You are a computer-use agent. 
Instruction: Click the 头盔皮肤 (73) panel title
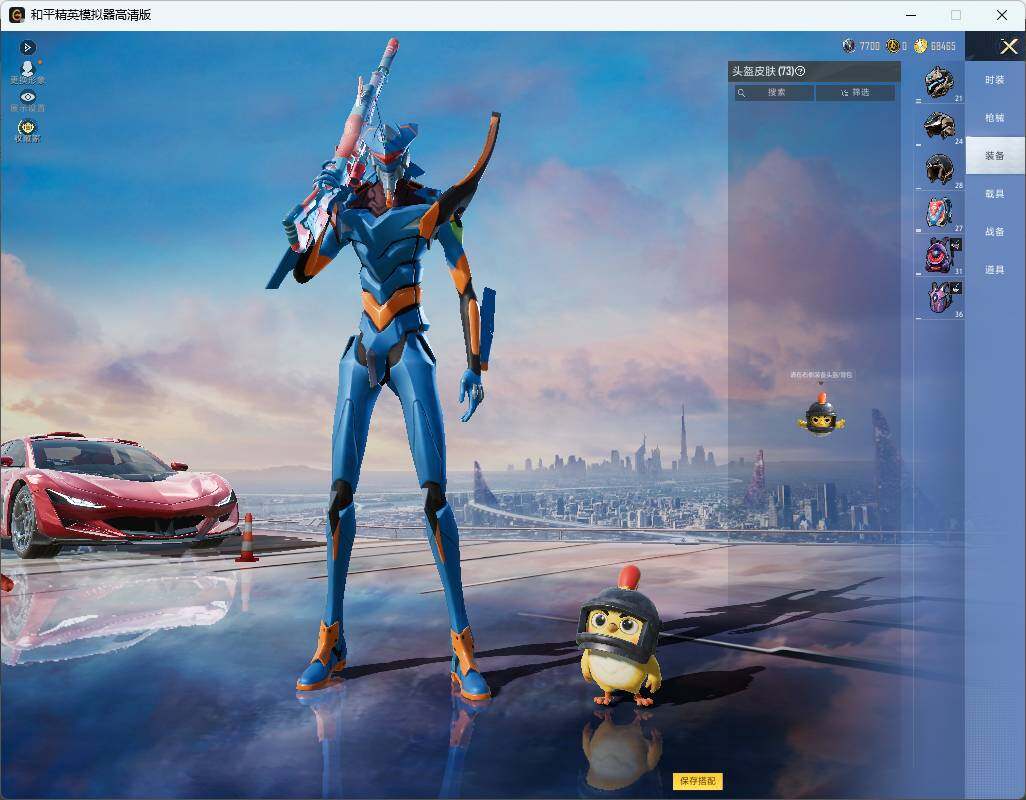coord(763,71)
